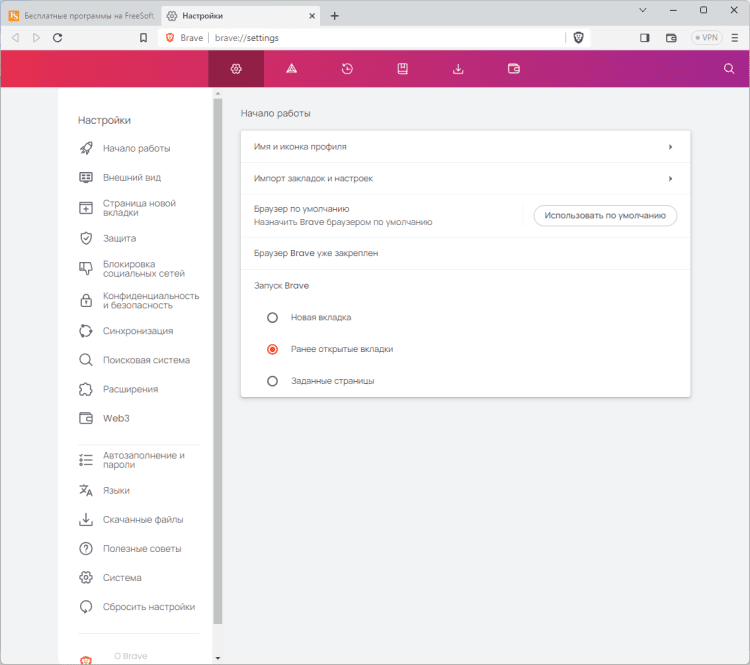
Task: Click sidebar scrollbar down arrow
Action: click(x=218, y=658)
